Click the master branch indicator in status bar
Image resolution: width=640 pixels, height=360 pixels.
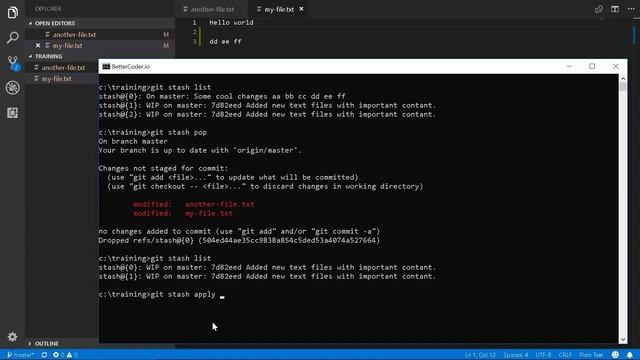click(20, 355)
